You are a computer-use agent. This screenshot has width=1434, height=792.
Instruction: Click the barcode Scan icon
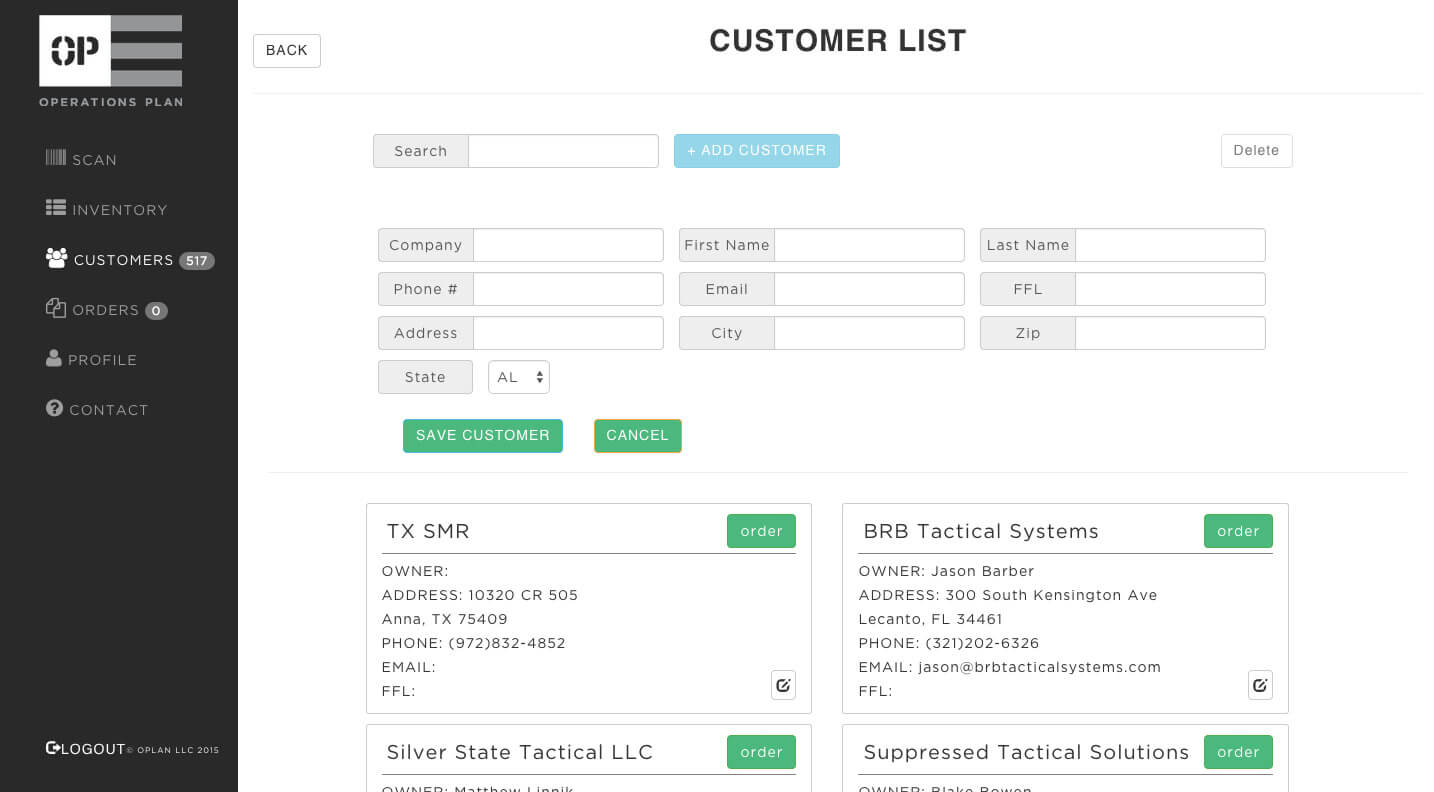coord(56,158)
